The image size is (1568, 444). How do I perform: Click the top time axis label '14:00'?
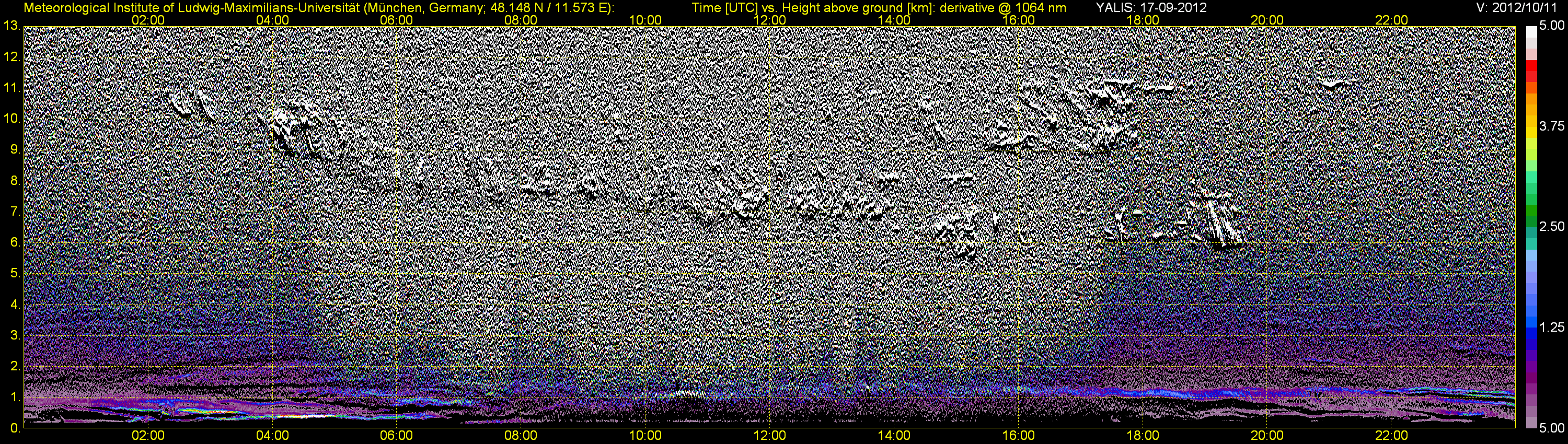pos(894,20)
